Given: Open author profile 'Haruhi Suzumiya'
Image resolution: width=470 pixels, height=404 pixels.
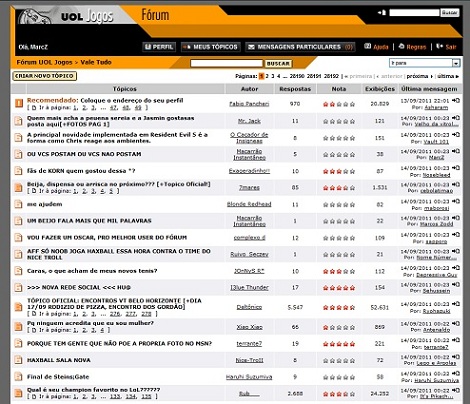Looking at the screenshot, I should [249, 377].
